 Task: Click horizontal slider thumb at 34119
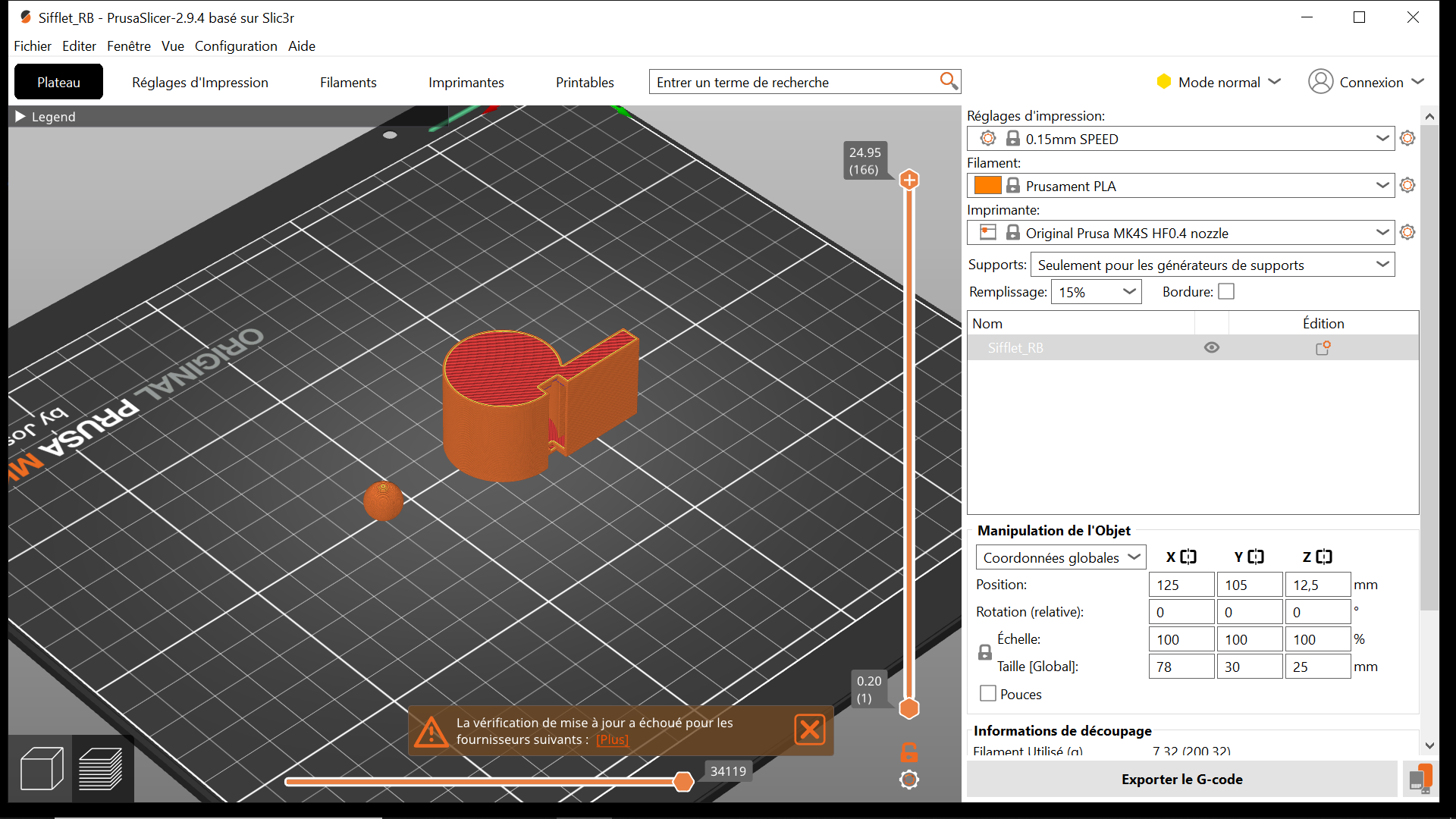pos(683,782)
